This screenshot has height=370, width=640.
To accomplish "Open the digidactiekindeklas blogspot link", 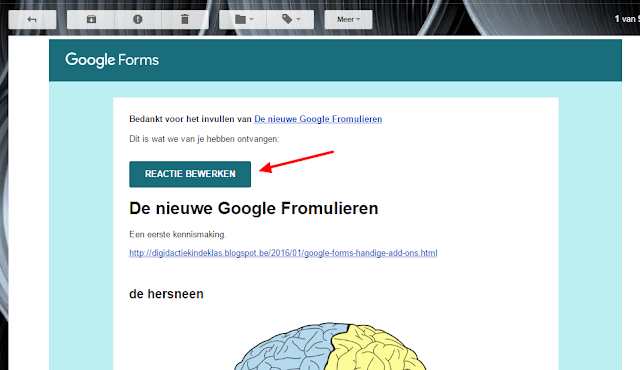I will coord(283,253).
